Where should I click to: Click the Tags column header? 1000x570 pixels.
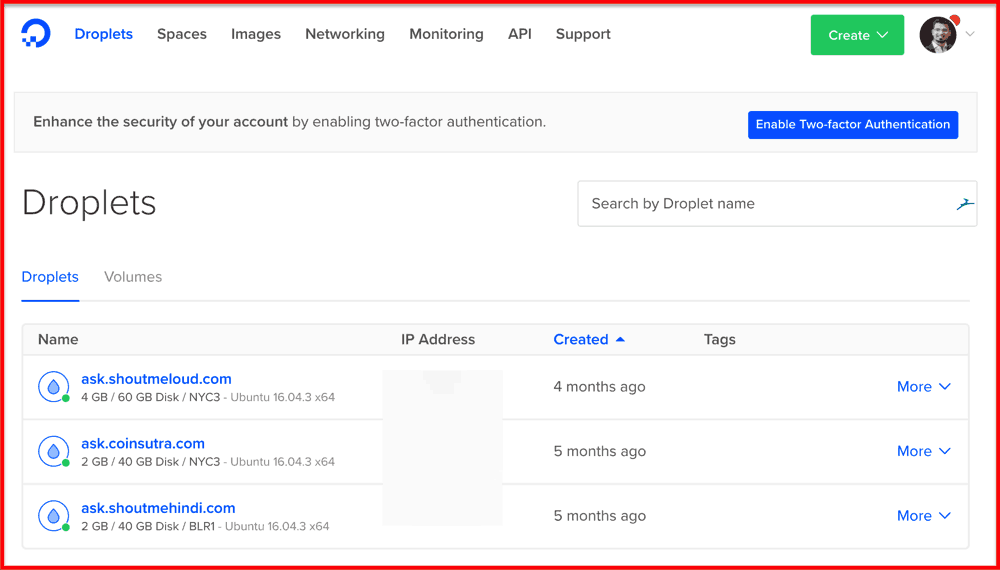[x=720, y=340]
